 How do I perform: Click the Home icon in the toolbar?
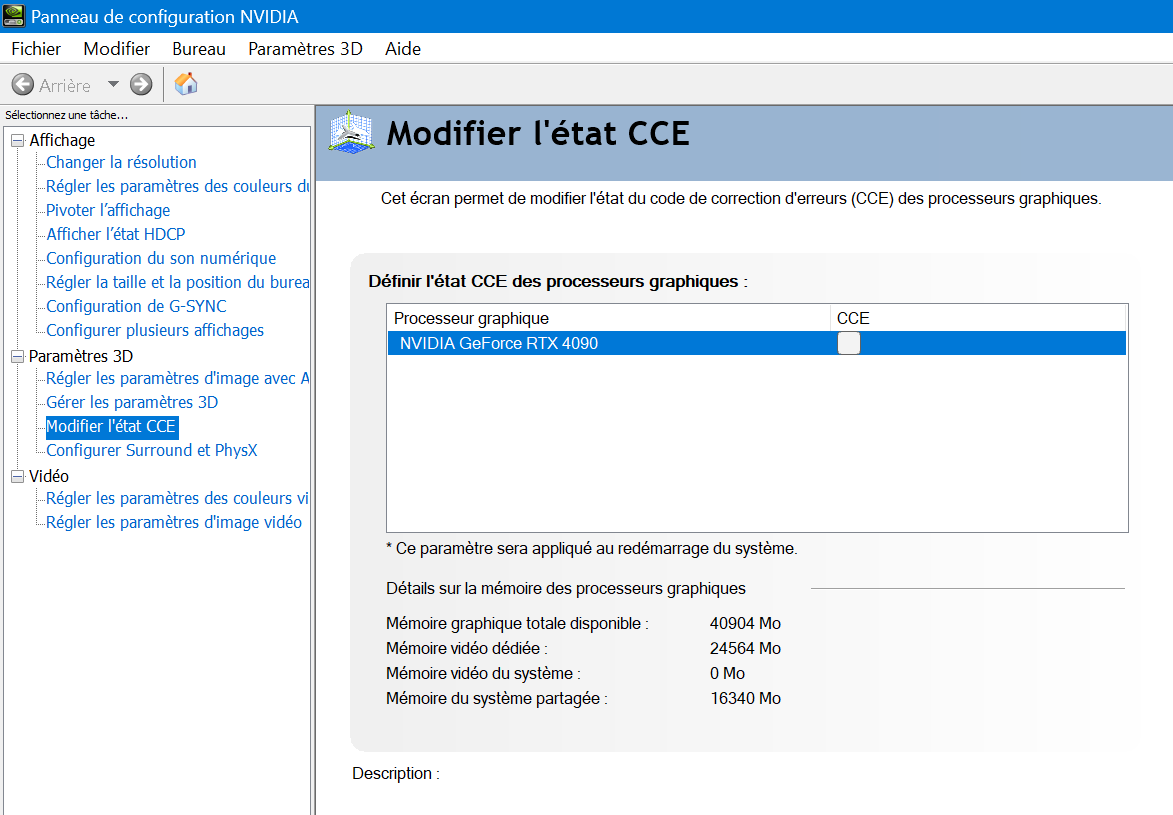[186, 85]
